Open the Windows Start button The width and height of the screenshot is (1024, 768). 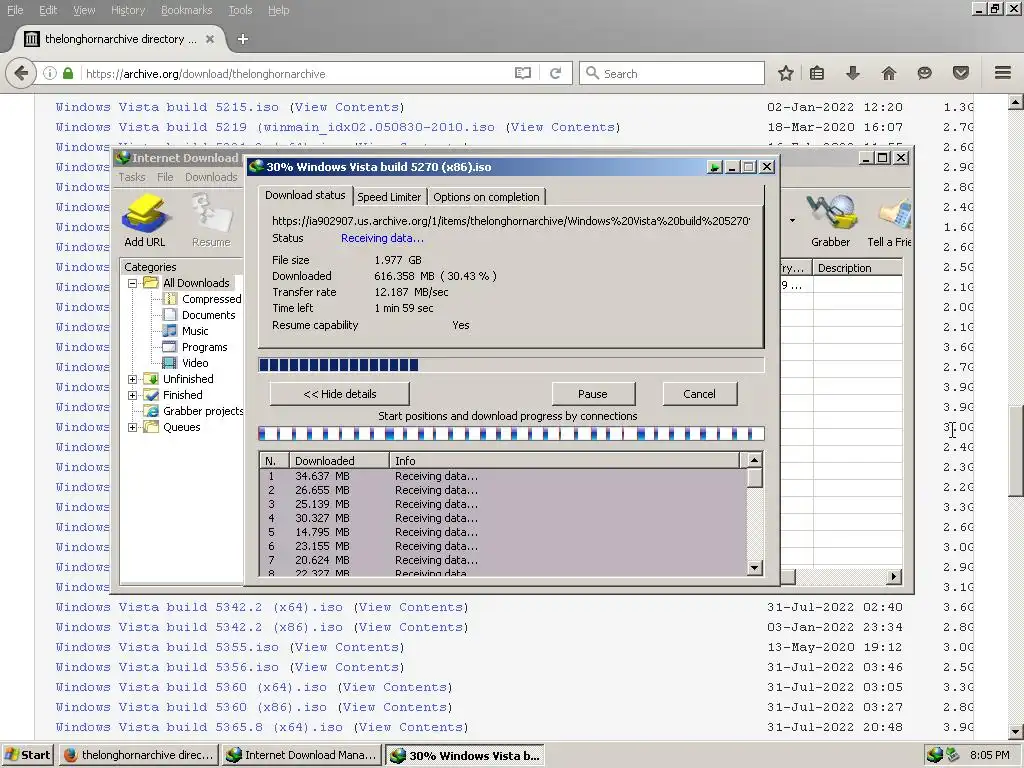[28, 755]
